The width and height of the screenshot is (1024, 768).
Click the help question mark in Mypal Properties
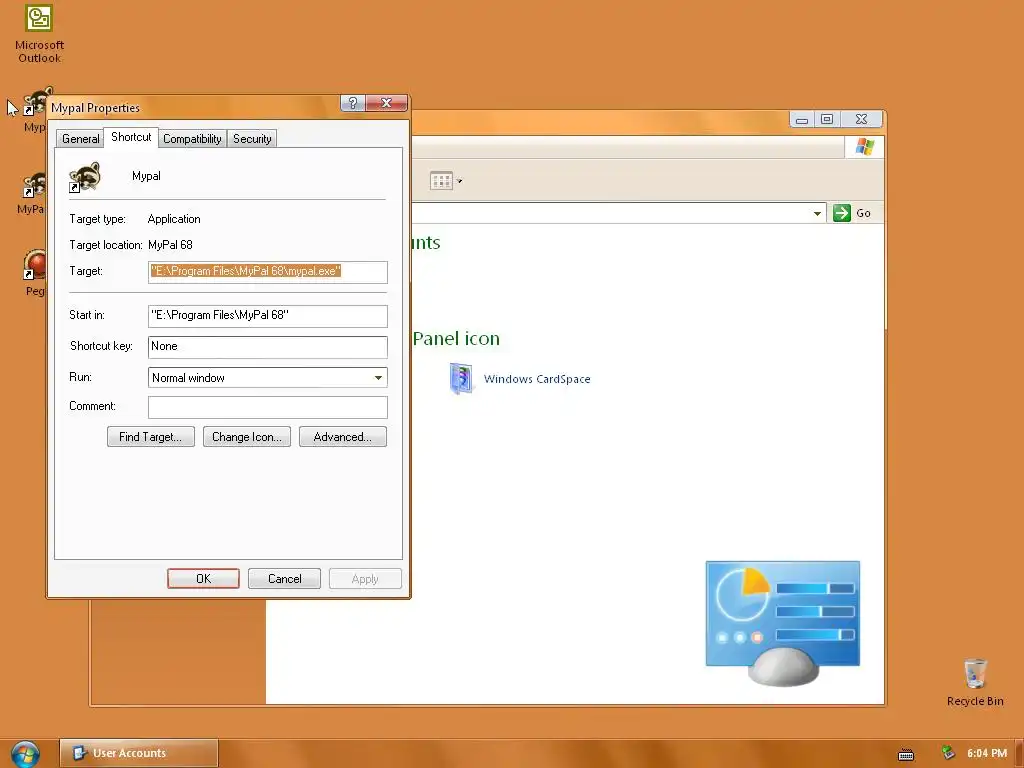(352, 103)
